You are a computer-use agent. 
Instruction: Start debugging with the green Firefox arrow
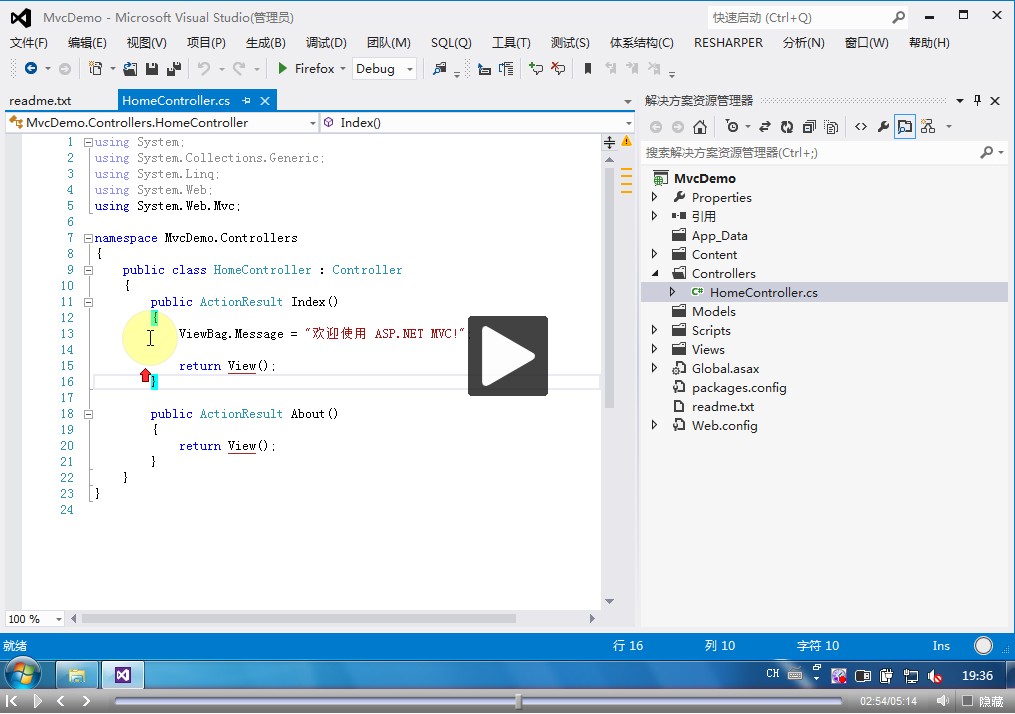(283, 69)
